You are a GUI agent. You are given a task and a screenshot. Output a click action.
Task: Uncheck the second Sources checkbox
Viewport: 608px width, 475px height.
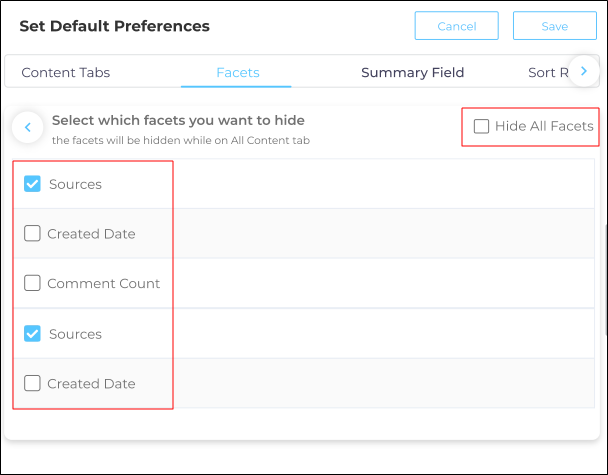(32, 333)
